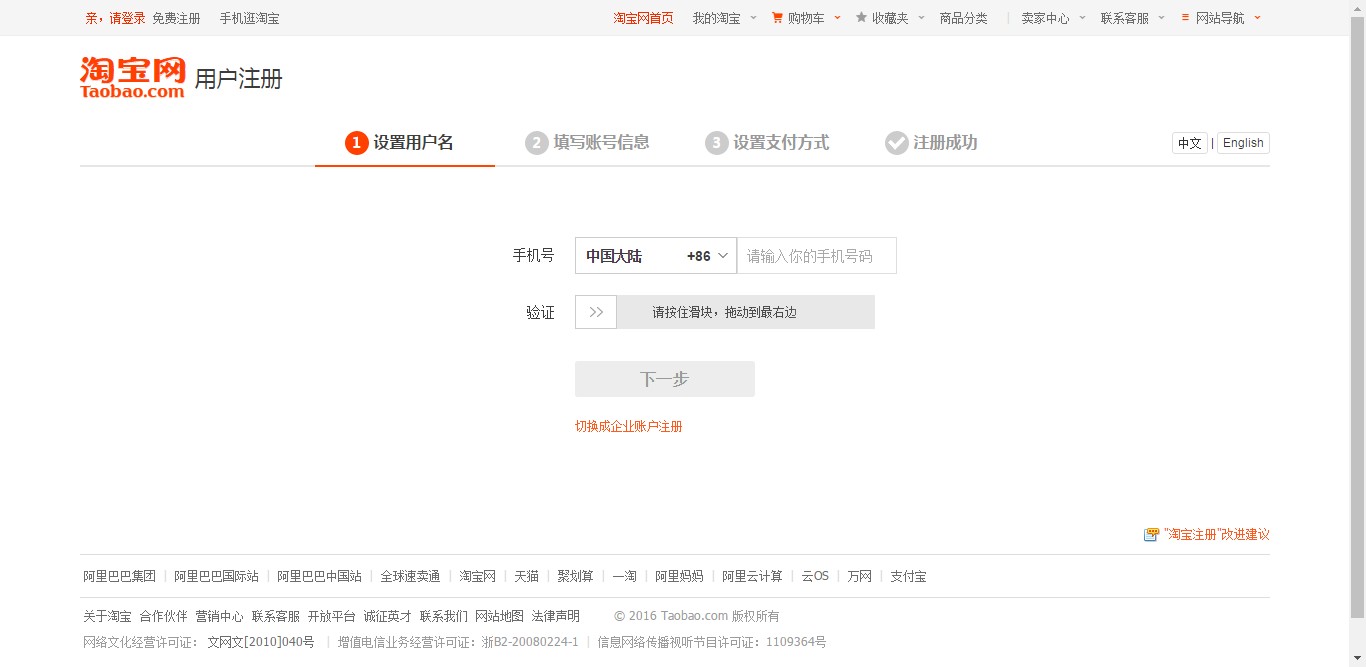
Task: Open 淘宝网 footer link
Action: [478, 576]
